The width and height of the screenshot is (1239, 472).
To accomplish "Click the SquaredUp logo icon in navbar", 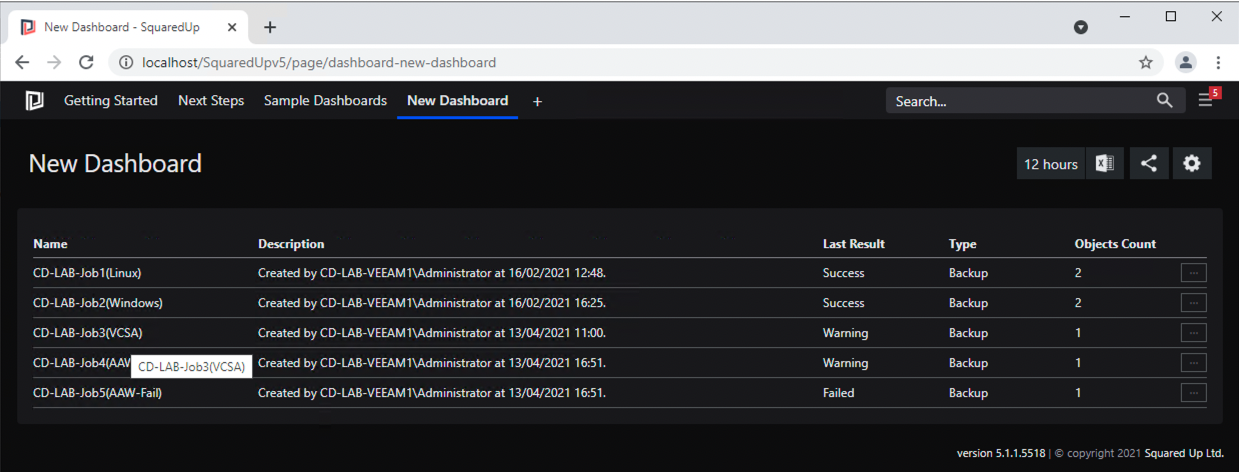I will pos(35,101).
